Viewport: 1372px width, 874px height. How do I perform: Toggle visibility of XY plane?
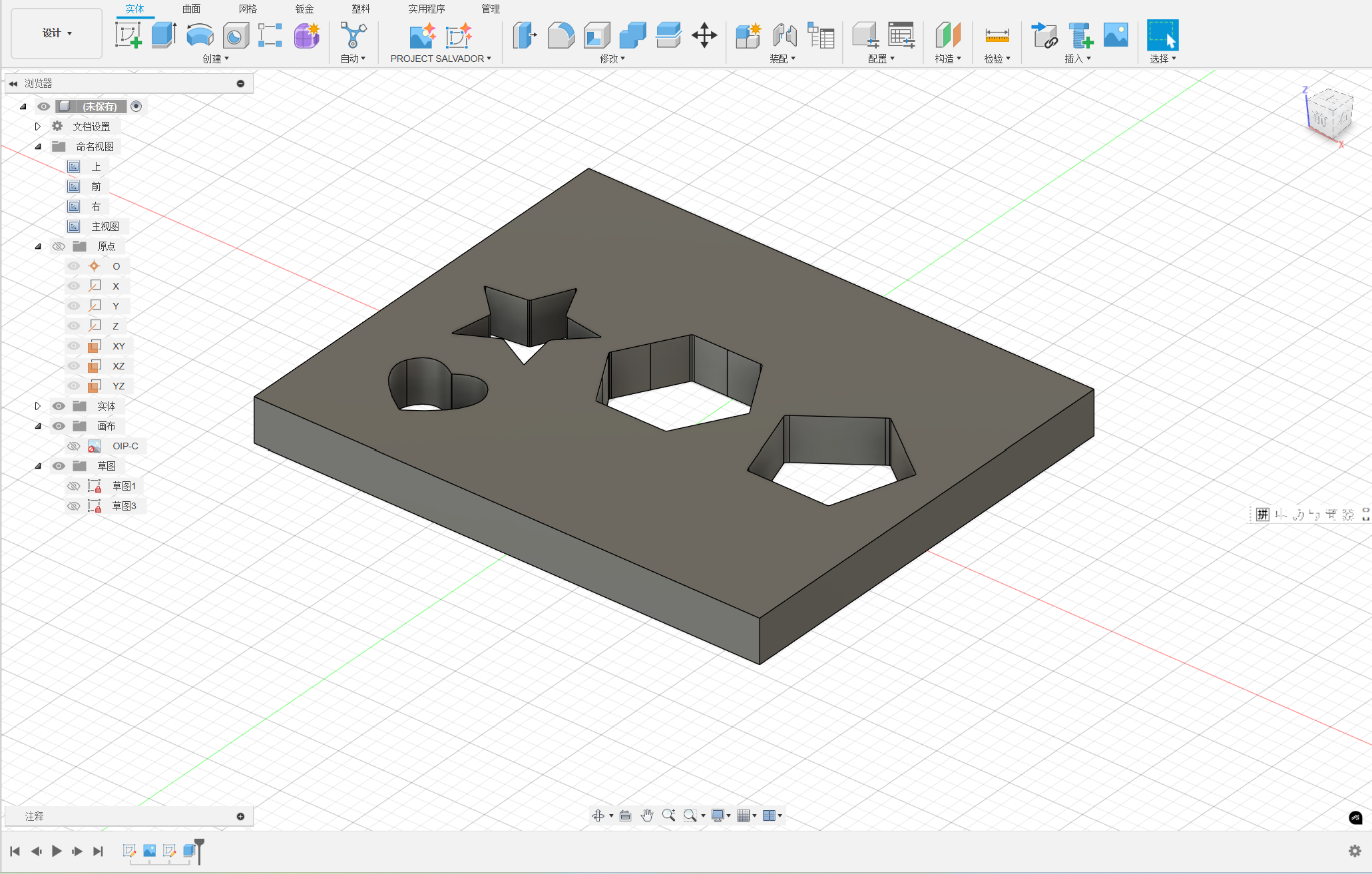coord(74,346)
